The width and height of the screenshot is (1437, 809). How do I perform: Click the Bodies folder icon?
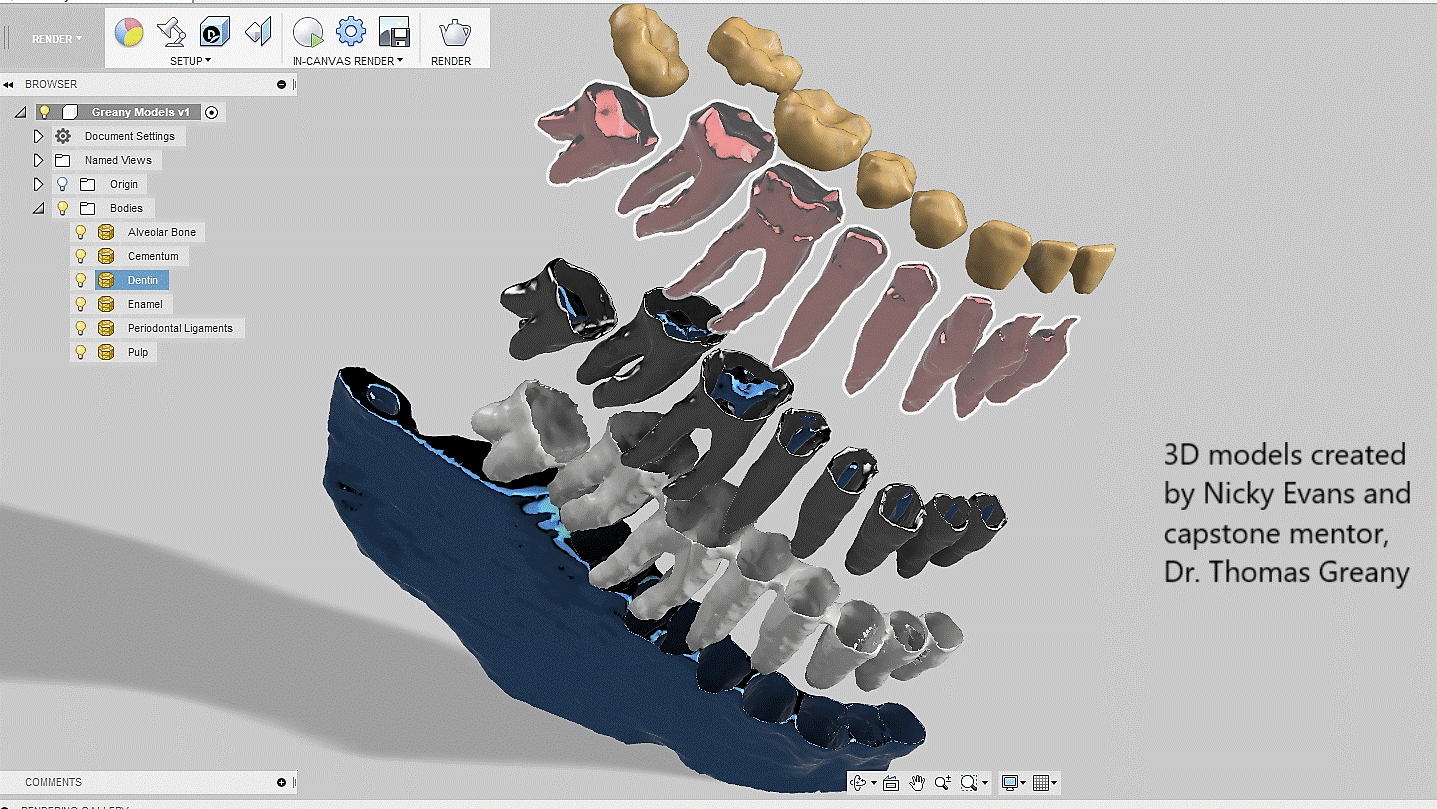click(x=87, y=208)
